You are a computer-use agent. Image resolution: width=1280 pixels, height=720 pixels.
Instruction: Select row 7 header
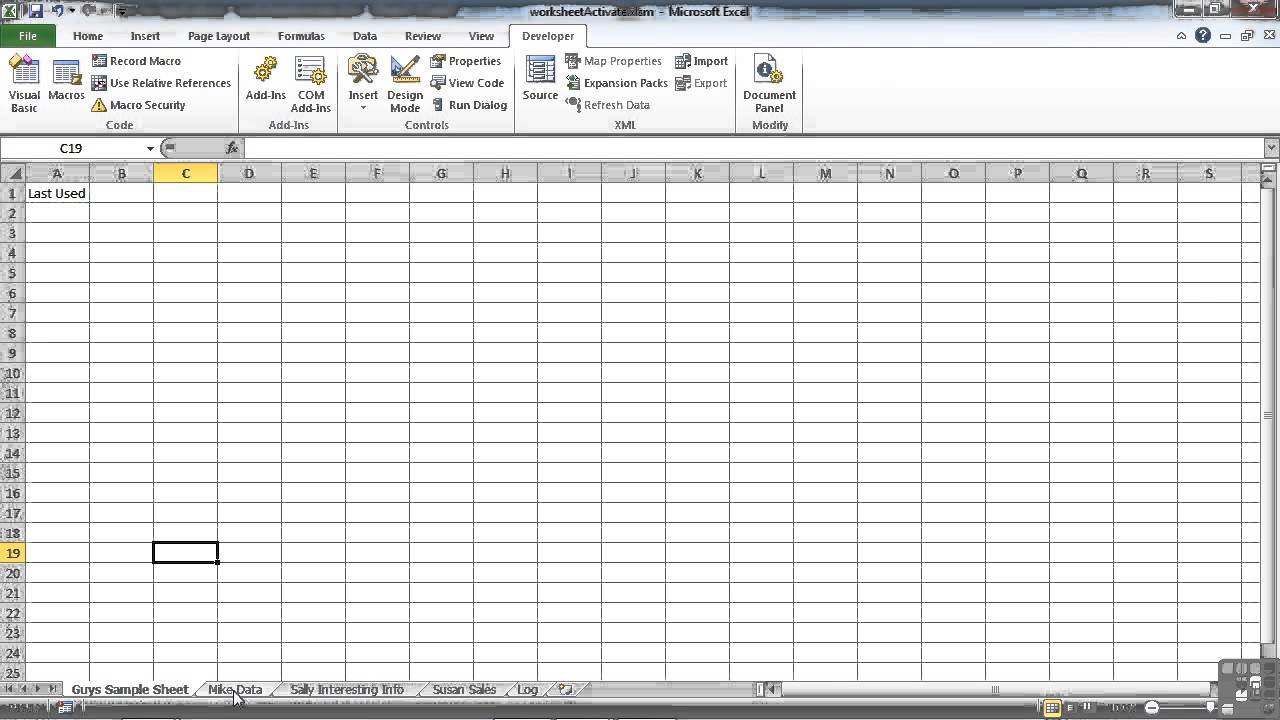pos(13,313)
